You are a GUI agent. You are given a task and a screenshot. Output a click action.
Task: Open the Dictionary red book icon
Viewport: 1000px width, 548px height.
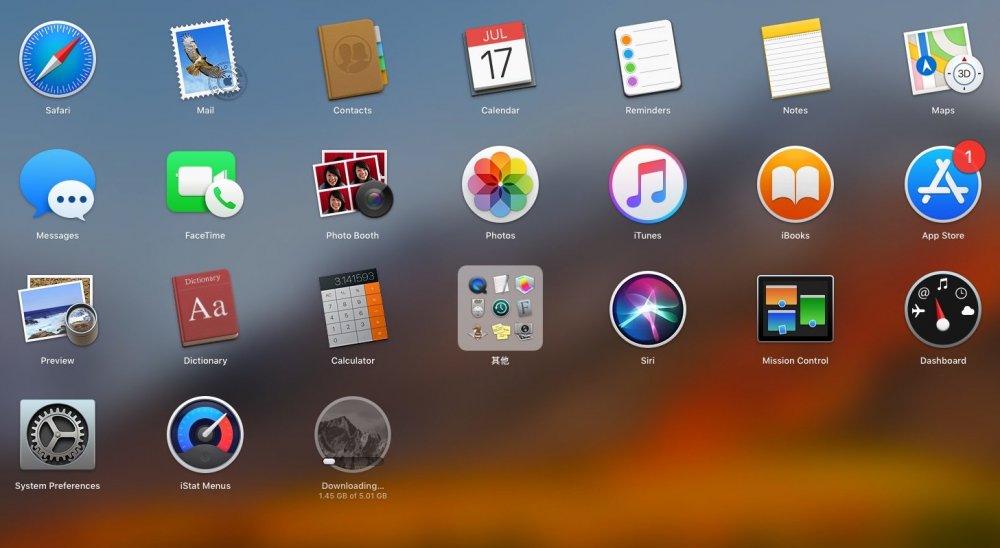205,308
